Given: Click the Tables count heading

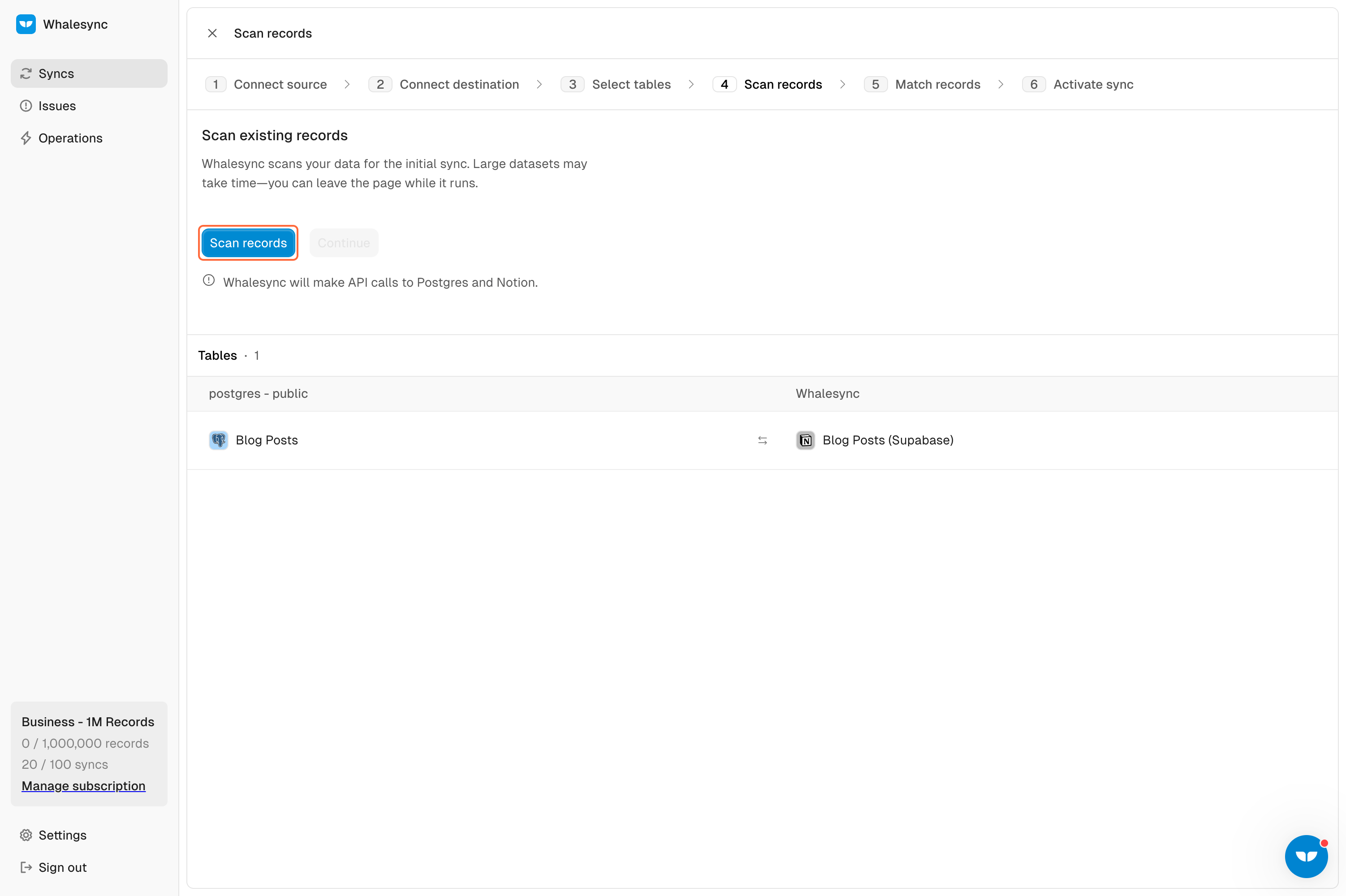Looking at the screenshot, I should [x=229, y=355].
